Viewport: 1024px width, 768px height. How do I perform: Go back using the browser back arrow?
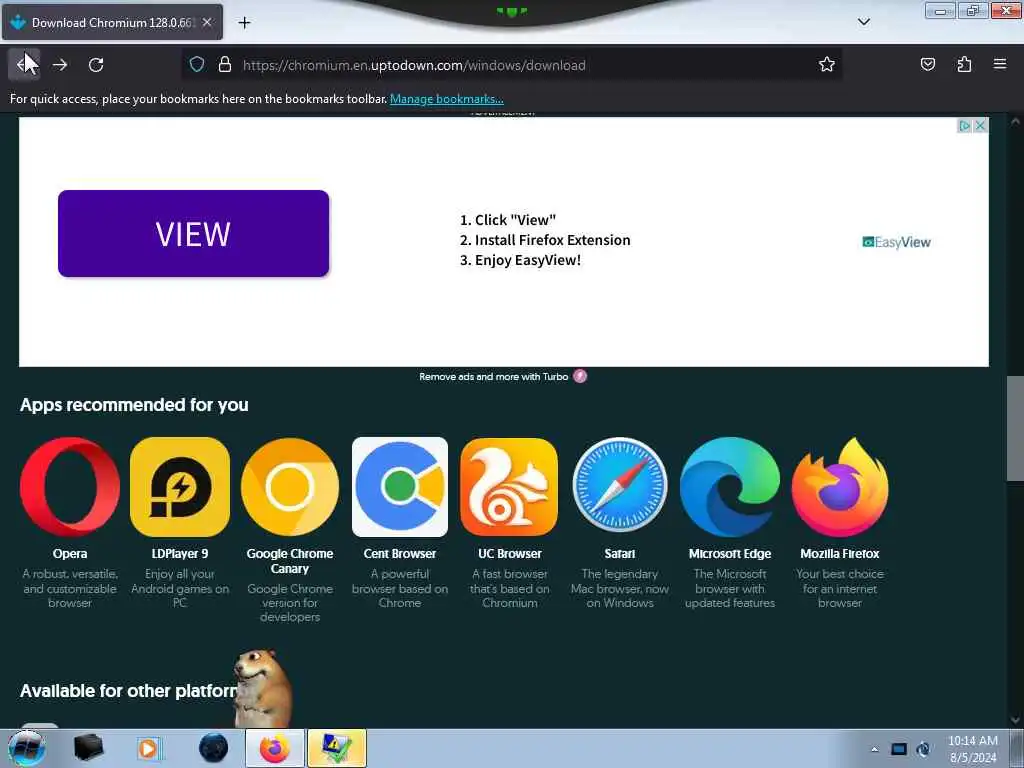pyautogui.click(x=24, y=65)
